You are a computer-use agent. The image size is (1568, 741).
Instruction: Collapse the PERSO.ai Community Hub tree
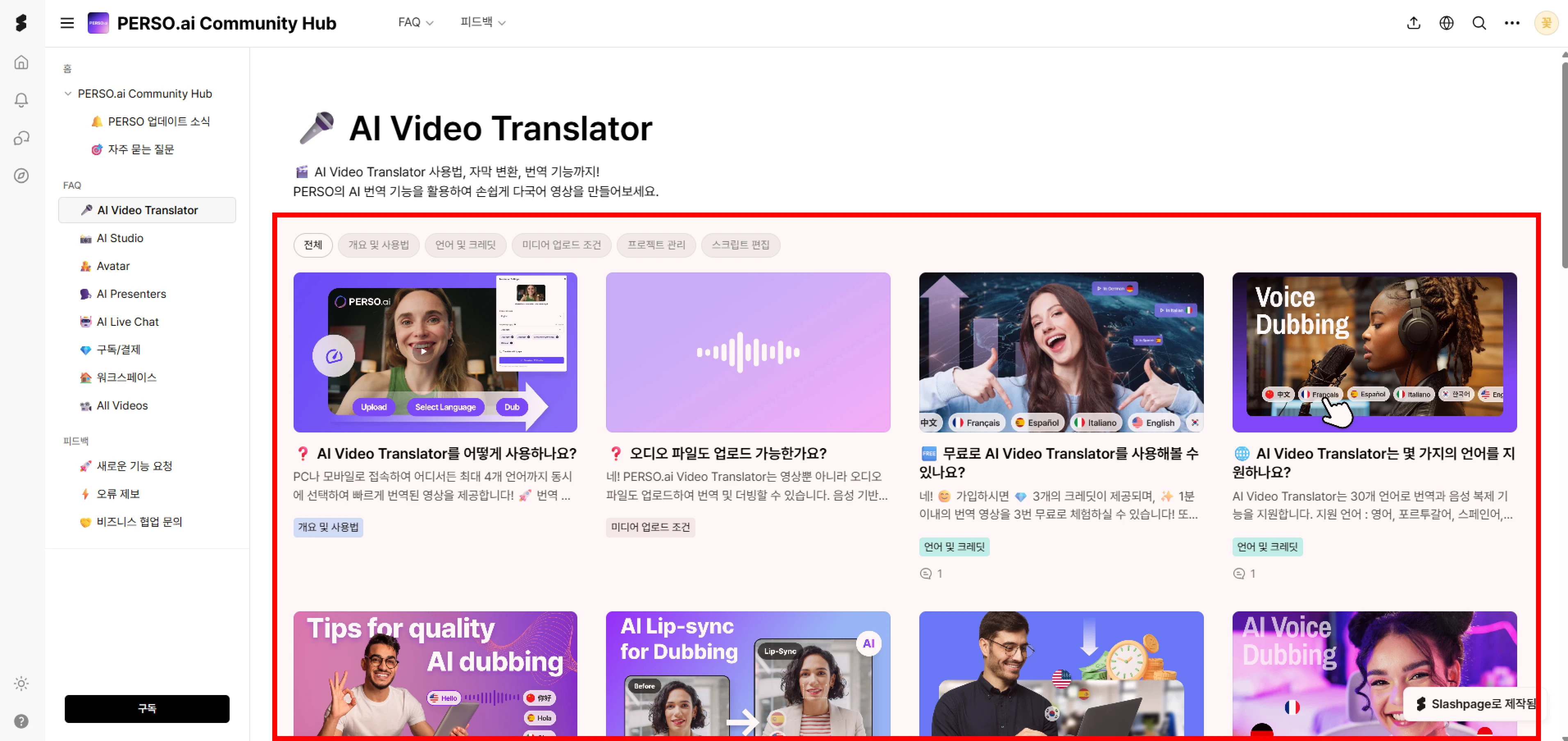pos(68,94)
